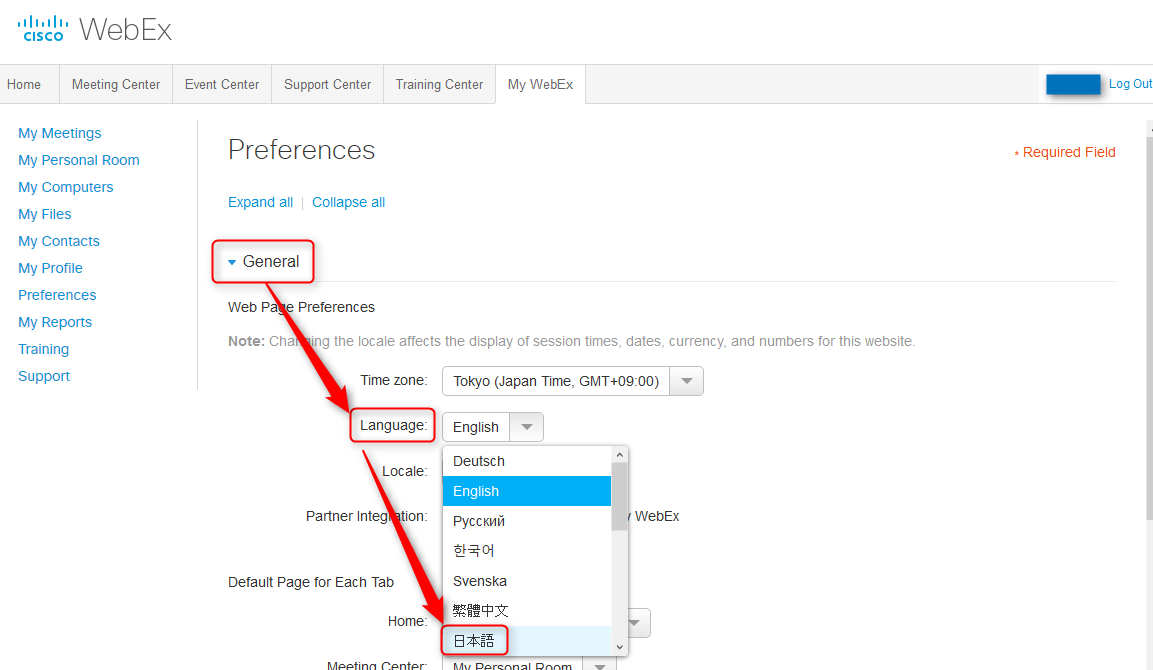Collapse the General section

(263, 262)
